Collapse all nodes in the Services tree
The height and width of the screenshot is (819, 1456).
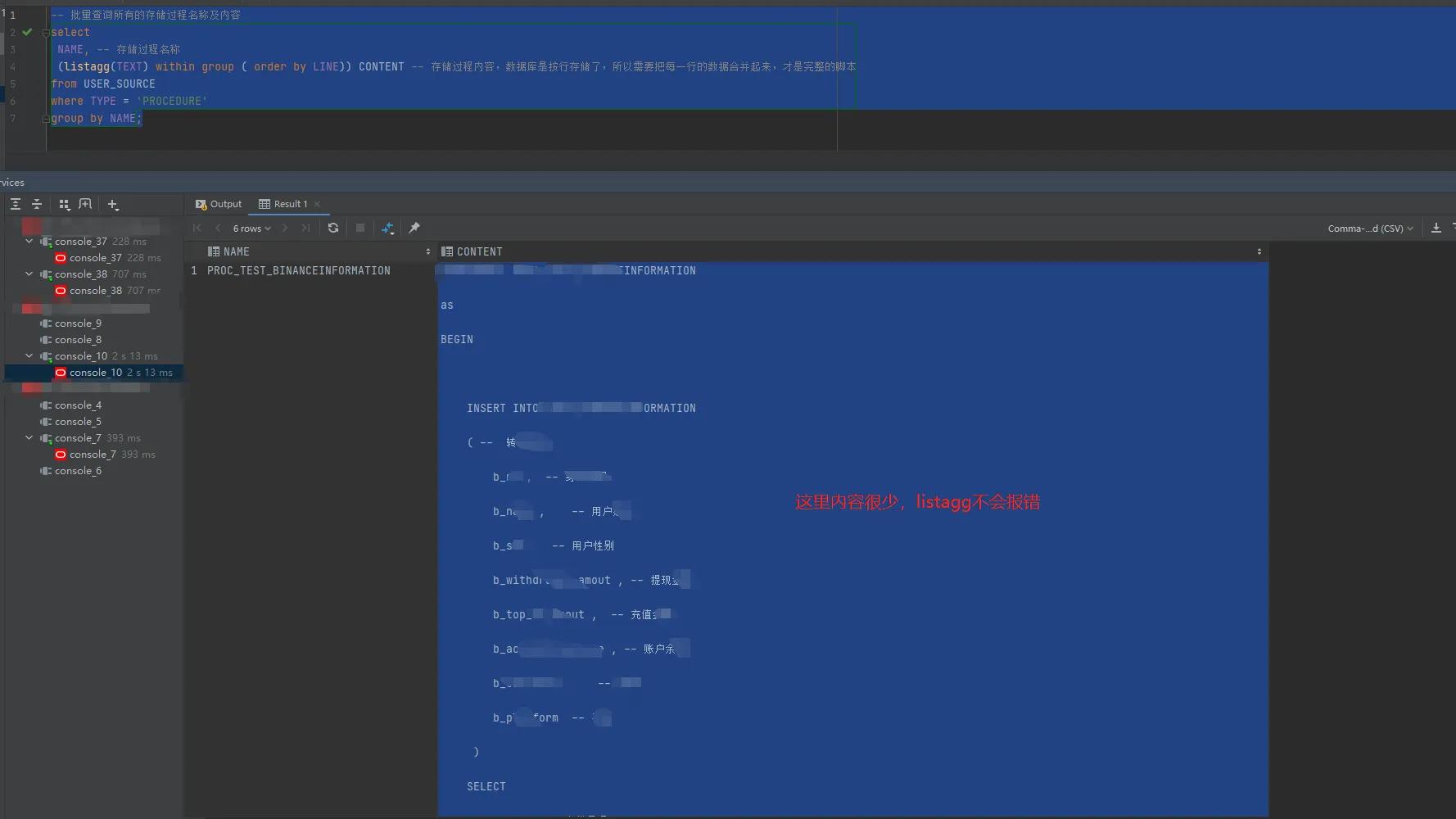37,204
